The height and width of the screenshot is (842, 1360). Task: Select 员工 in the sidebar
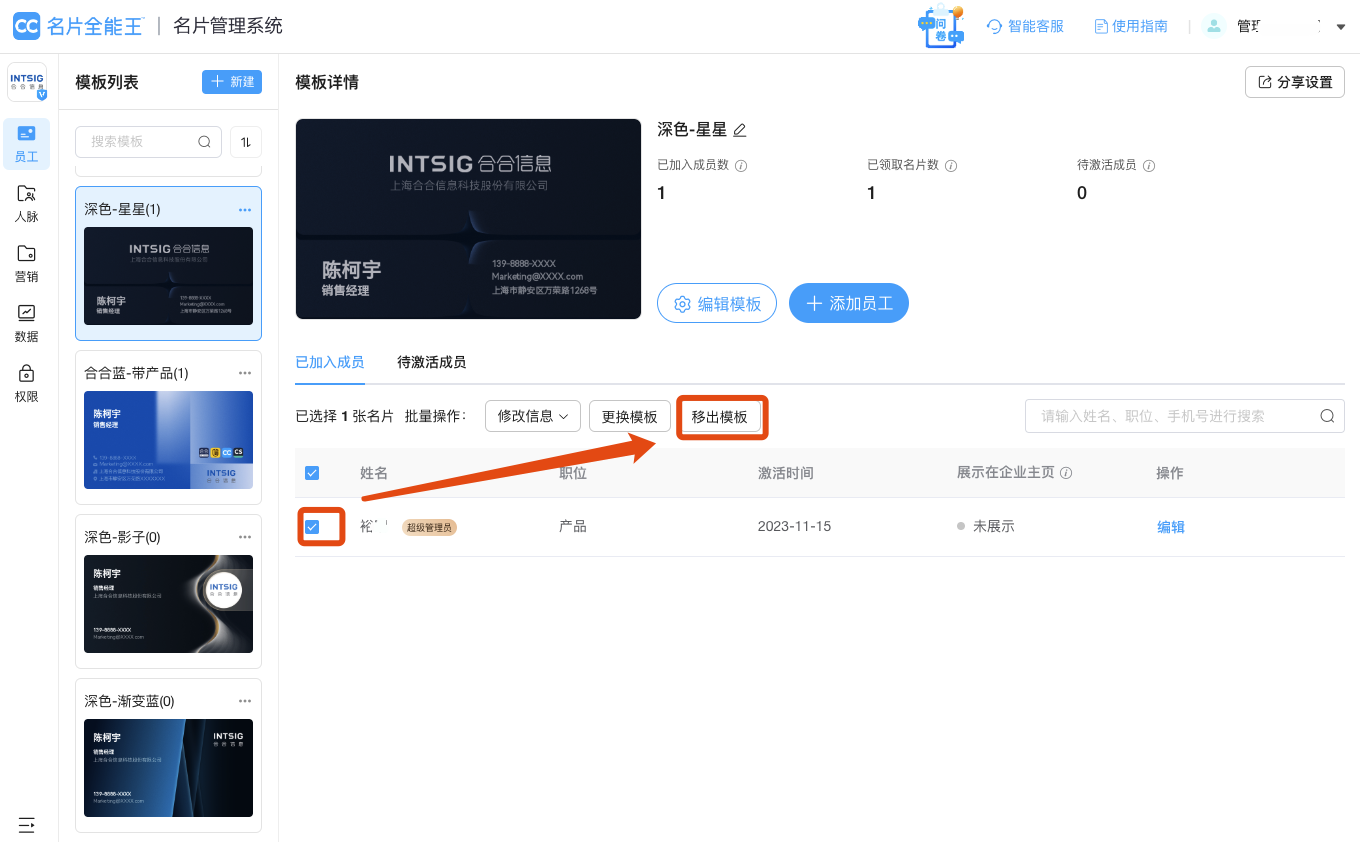click(x=27, y=143)
